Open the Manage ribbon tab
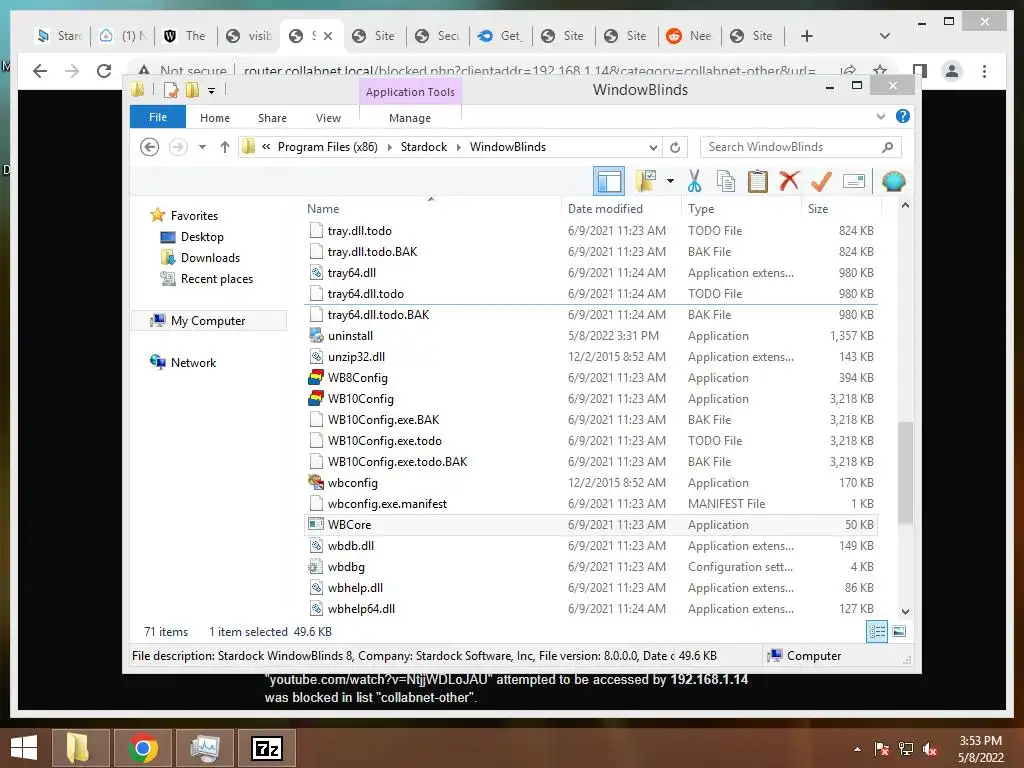The image size is (1024, 768). 410,118
